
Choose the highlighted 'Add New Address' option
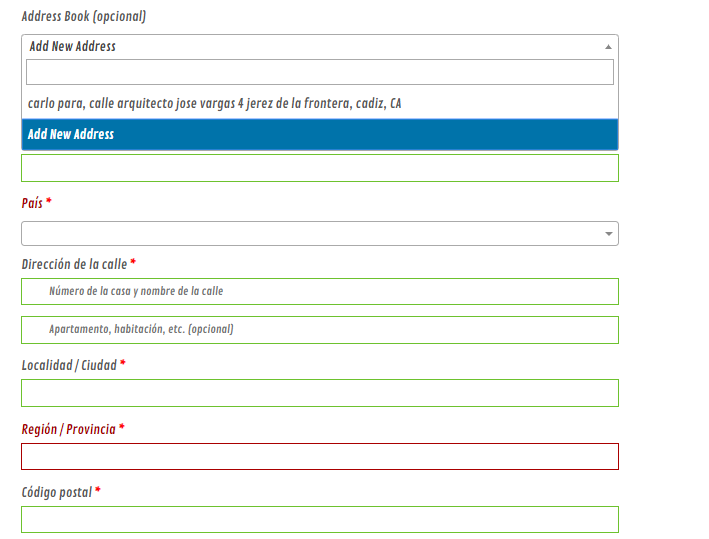pyautogui.click(x=320, y=134)
